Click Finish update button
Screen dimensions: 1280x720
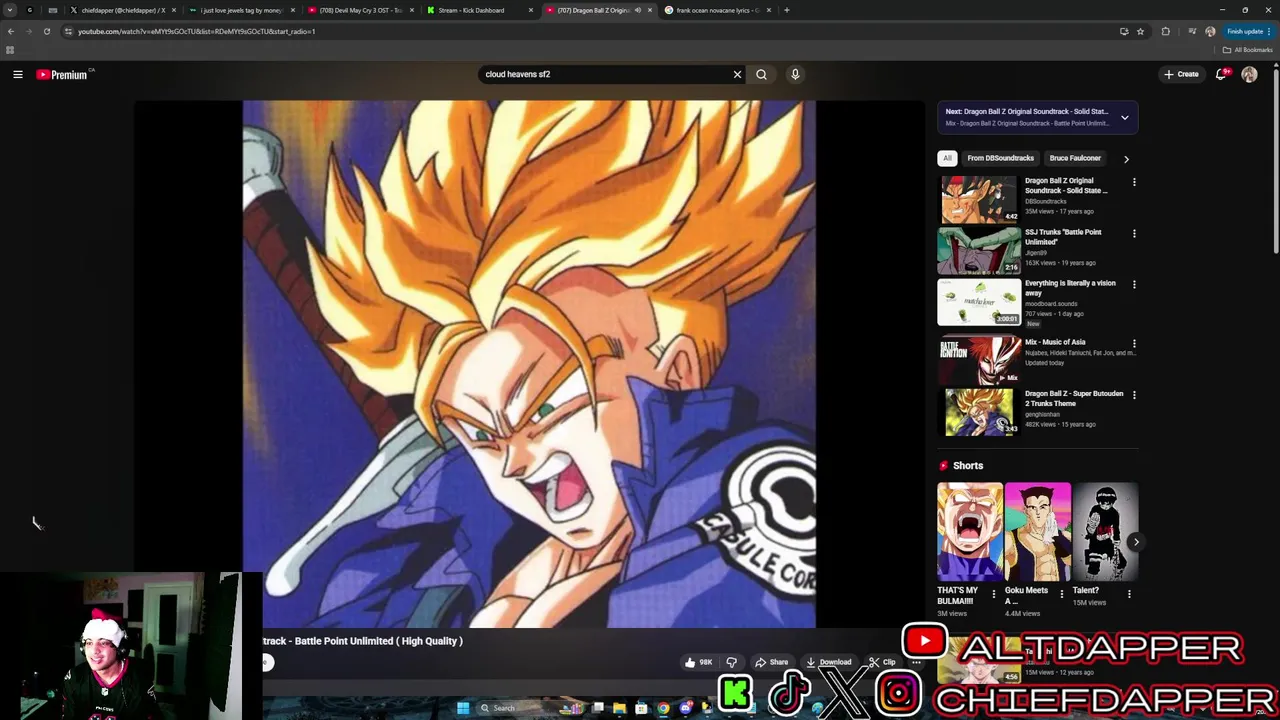point(1249,31)
